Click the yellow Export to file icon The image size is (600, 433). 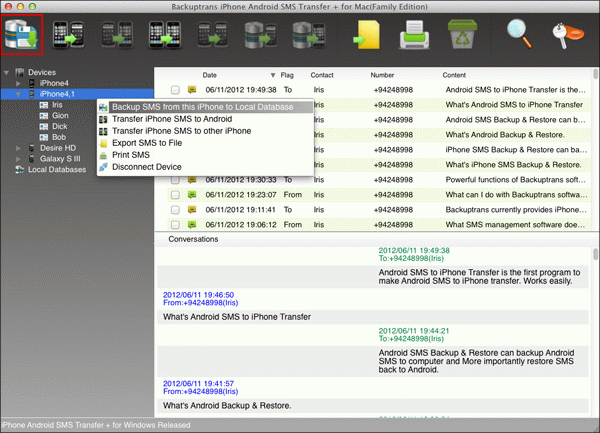[367, 35]
